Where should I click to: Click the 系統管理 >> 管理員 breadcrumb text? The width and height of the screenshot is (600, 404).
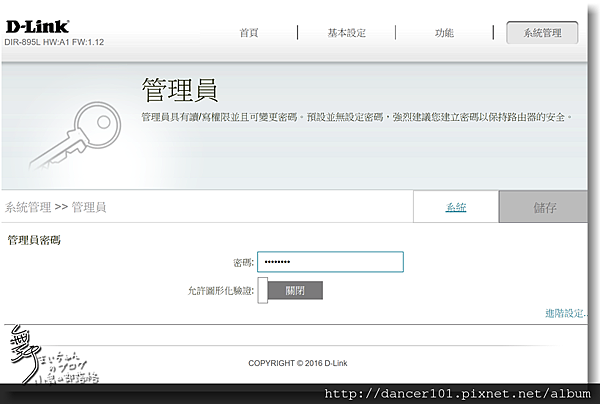[x=55, y=207]
